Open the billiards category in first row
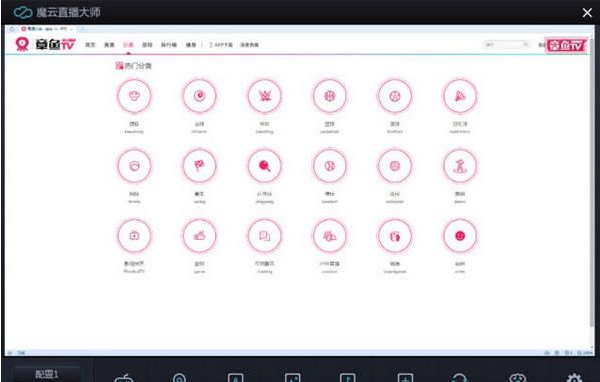 tap(199, 96)
